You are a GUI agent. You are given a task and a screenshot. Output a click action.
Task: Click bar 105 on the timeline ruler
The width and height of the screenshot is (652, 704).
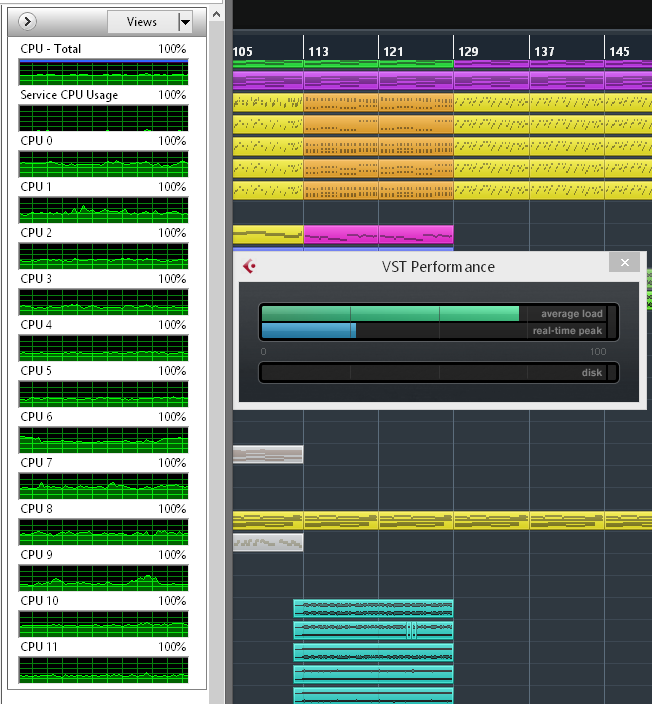tap(243, 52)
